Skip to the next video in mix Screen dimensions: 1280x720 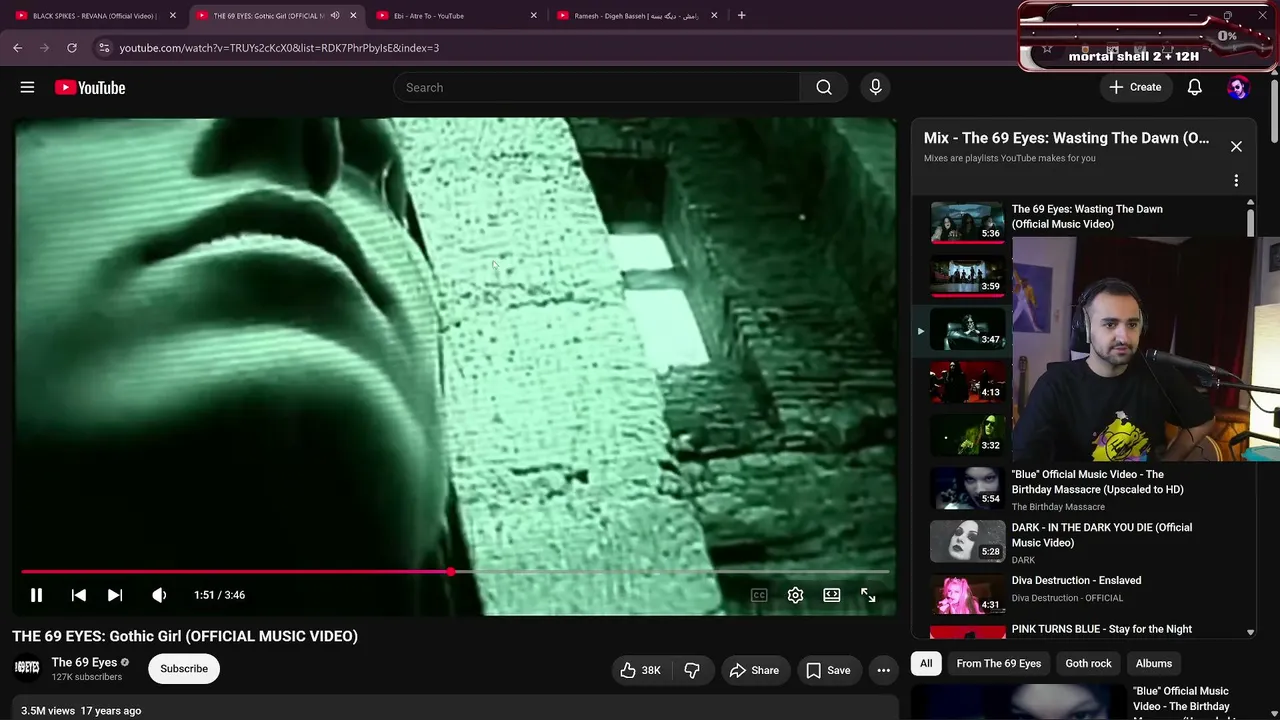[115, 595]
